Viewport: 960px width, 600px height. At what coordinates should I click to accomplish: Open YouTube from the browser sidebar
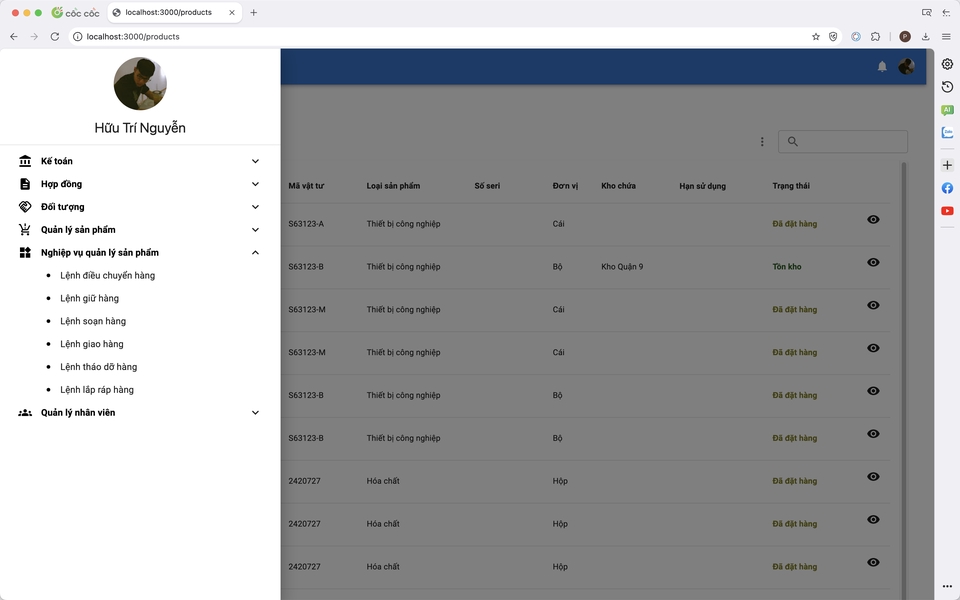coord(947,211)
